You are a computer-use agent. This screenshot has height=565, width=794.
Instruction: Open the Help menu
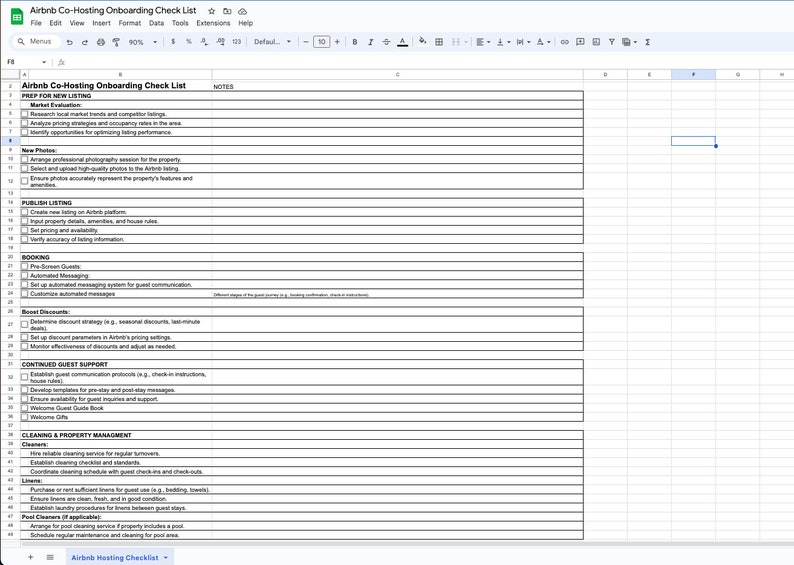coord(246,23)
